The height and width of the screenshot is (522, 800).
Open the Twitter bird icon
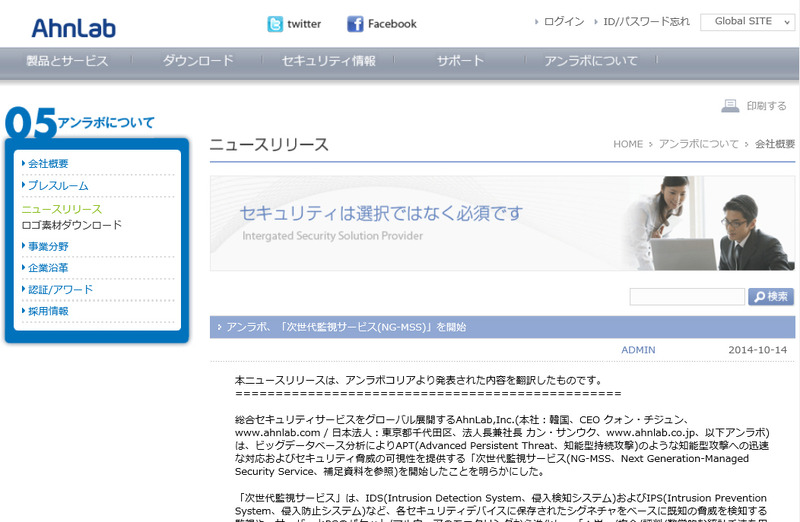tap(275, 24)
